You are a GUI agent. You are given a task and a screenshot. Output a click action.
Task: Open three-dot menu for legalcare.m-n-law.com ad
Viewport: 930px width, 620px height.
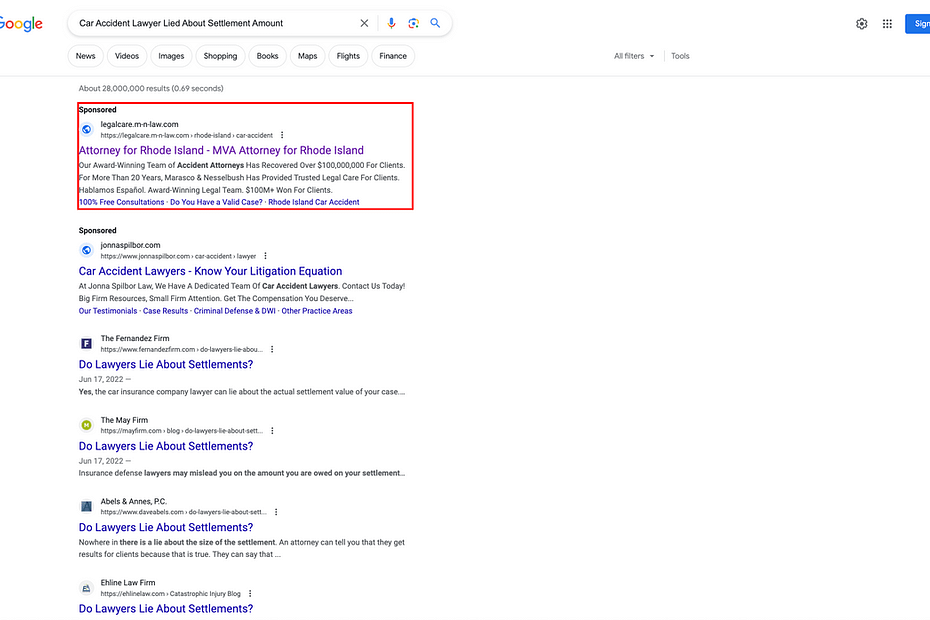(x=282, y=135)
